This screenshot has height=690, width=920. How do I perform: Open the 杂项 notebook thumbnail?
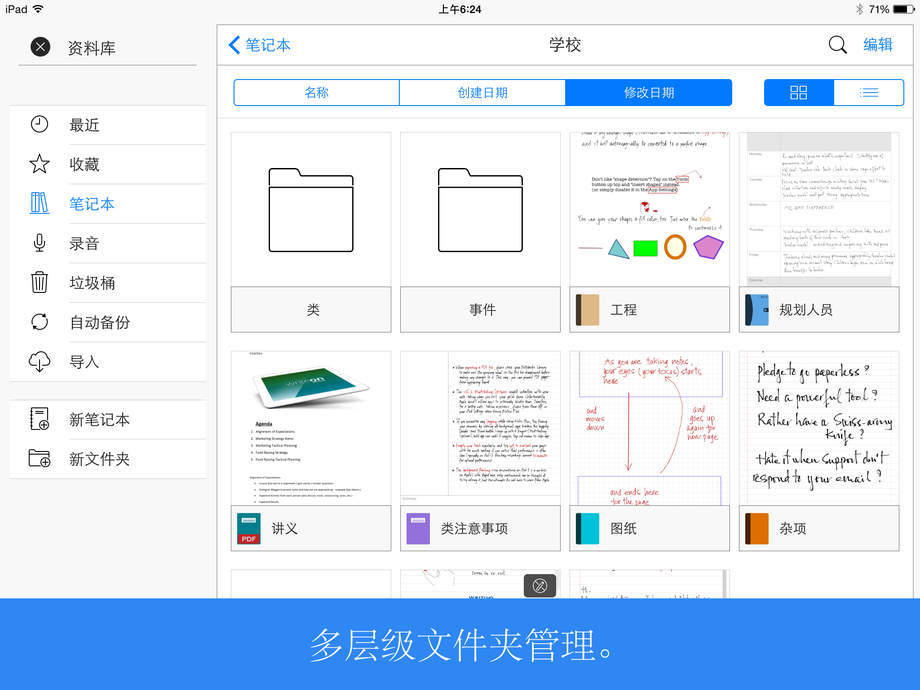tap(819, 428)
